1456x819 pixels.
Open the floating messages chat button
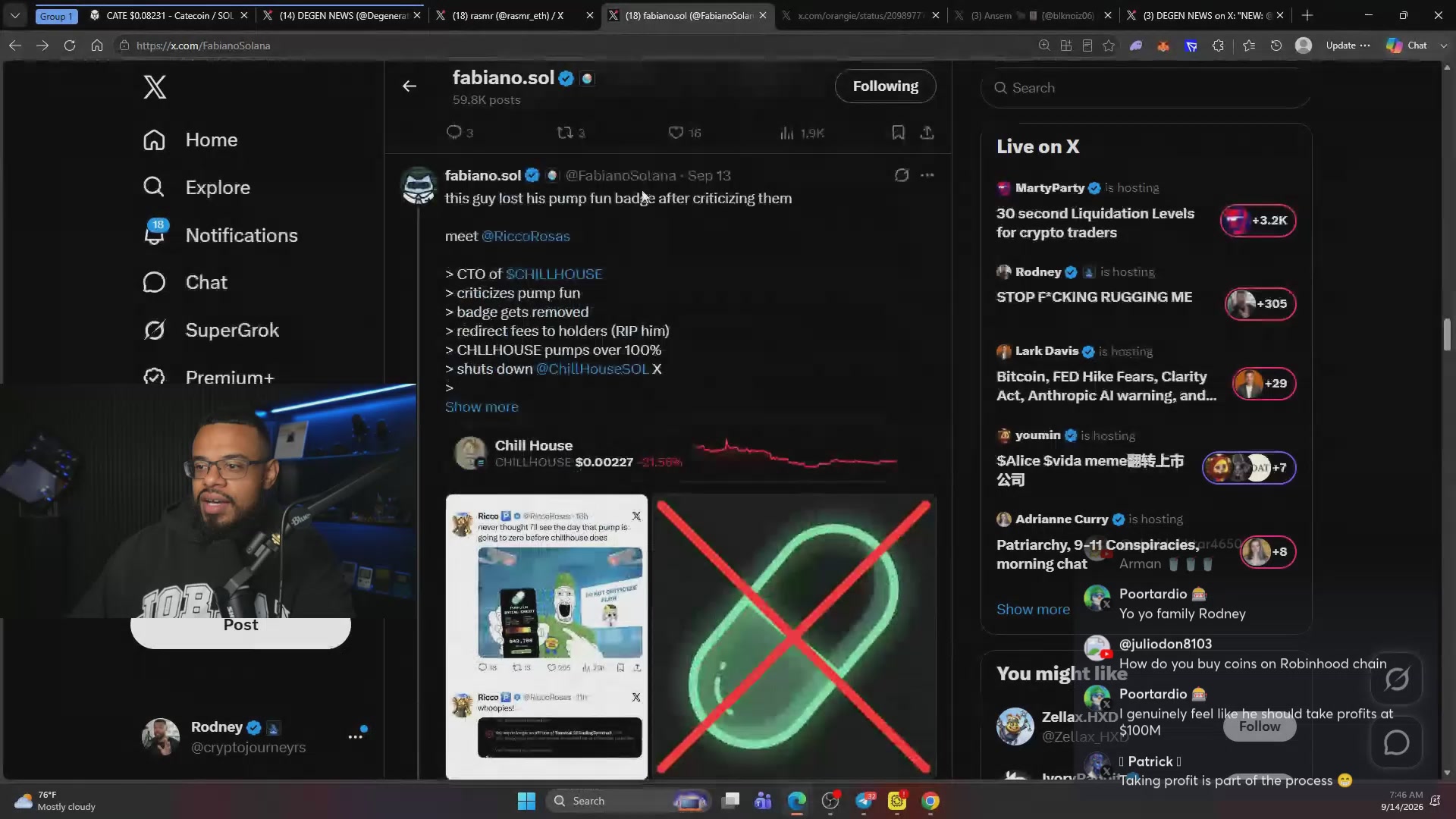pyautogui.click(x=1397, y=743)
